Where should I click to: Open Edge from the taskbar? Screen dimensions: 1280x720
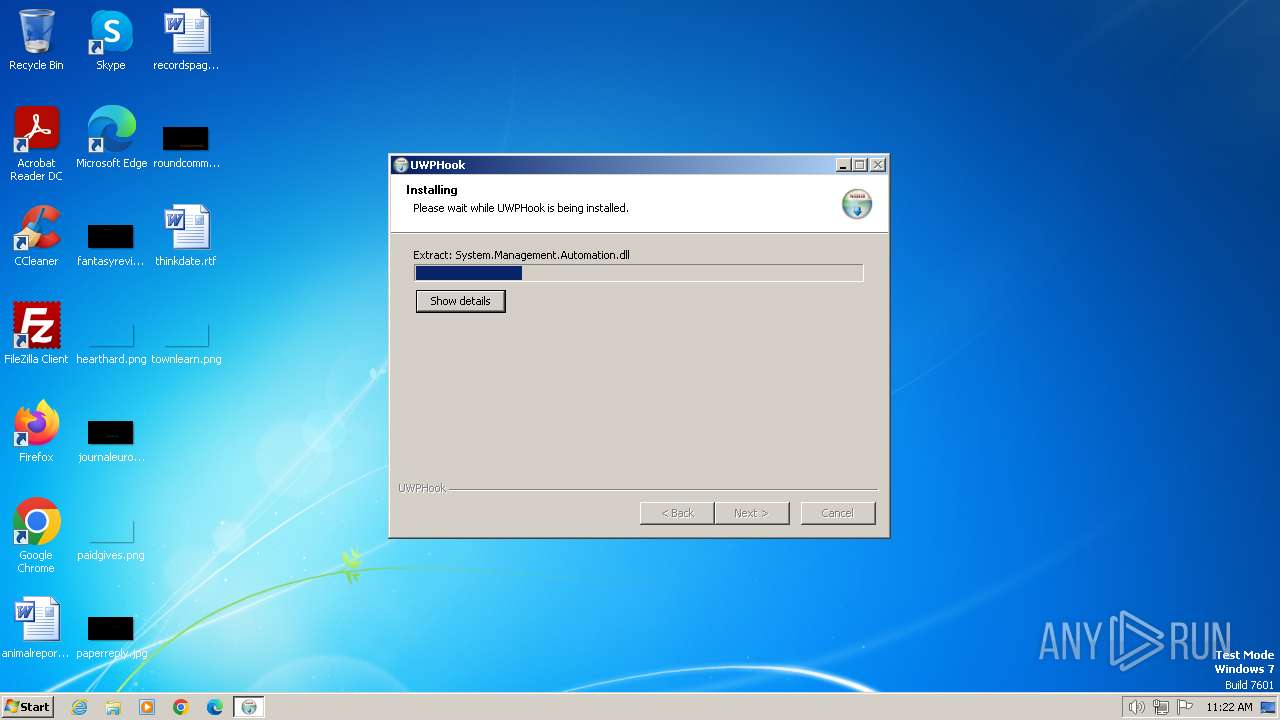[215, 707]
